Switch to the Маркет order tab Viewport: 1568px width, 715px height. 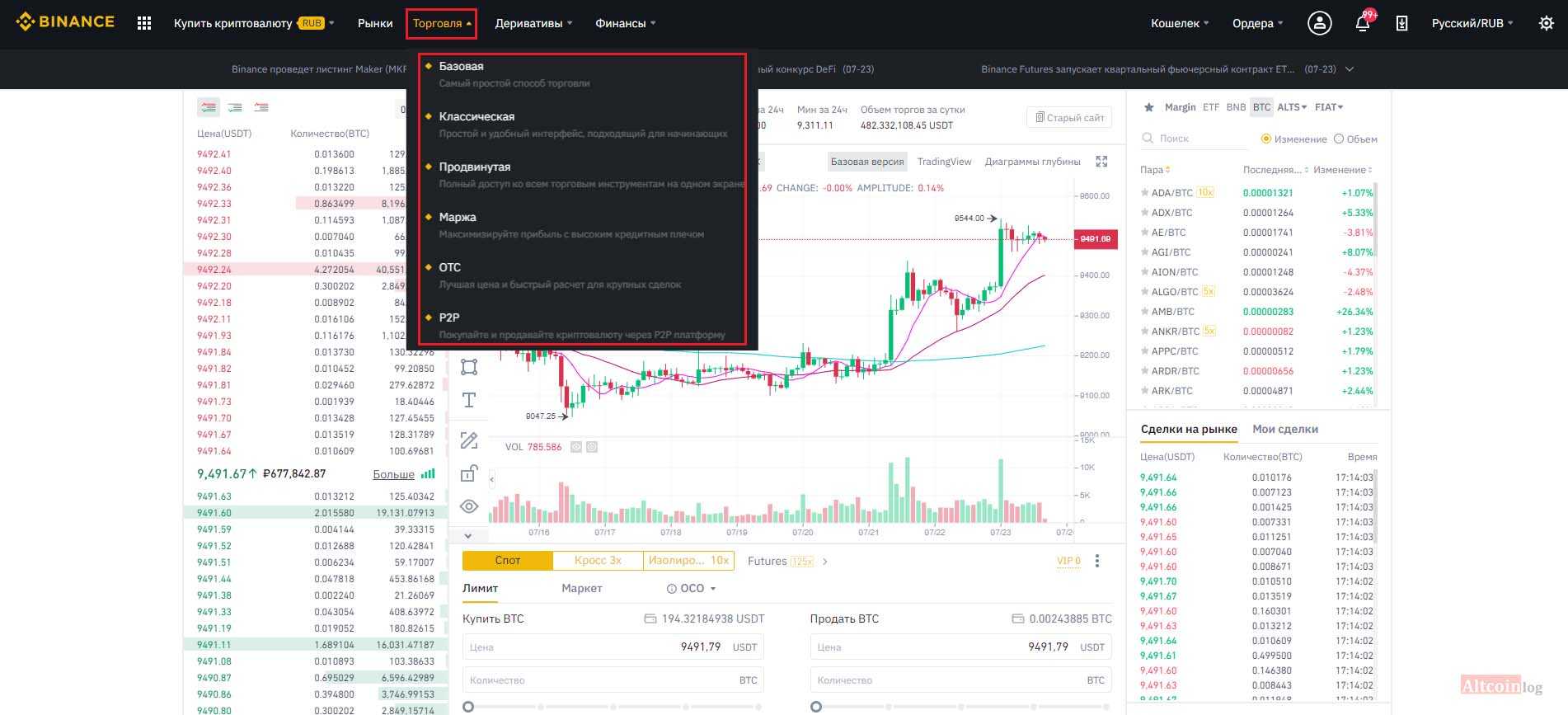[582, 588]
